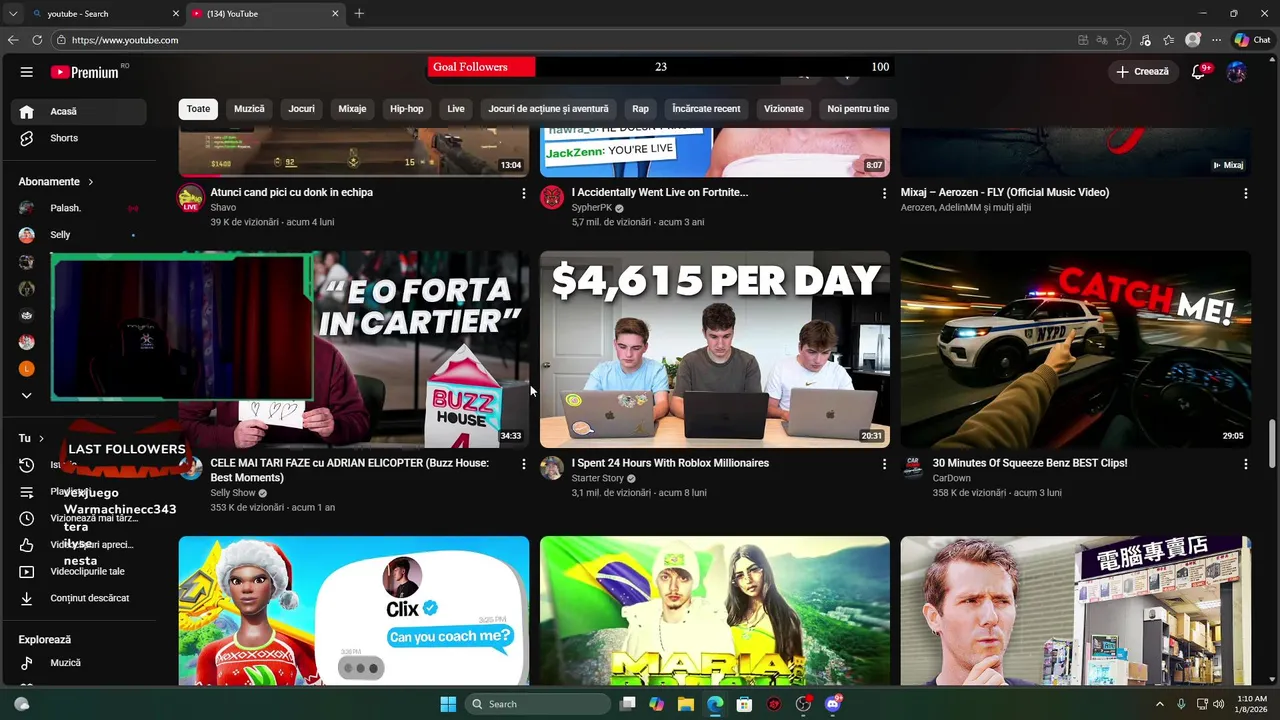Screen dimensions: 1280x720
Task: Open Videoclipurile tale icon
Action: (x=27, y=572)
